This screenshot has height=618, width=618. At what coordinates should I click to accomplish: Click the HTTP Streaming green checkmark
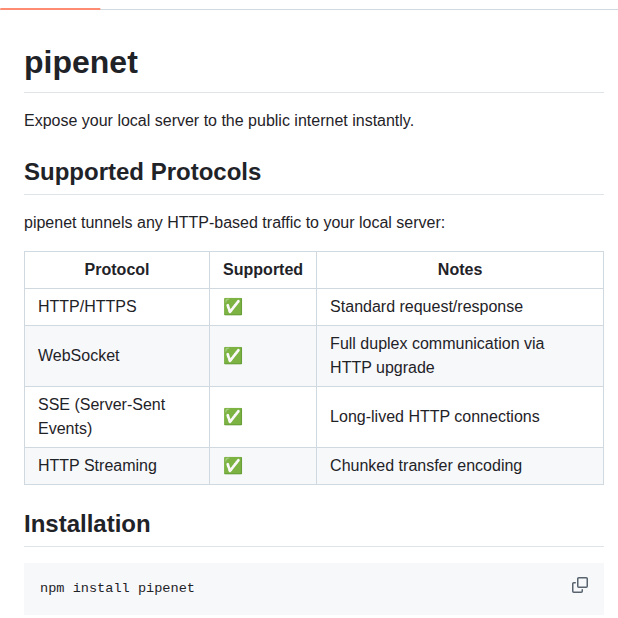[x=233, y=465]
